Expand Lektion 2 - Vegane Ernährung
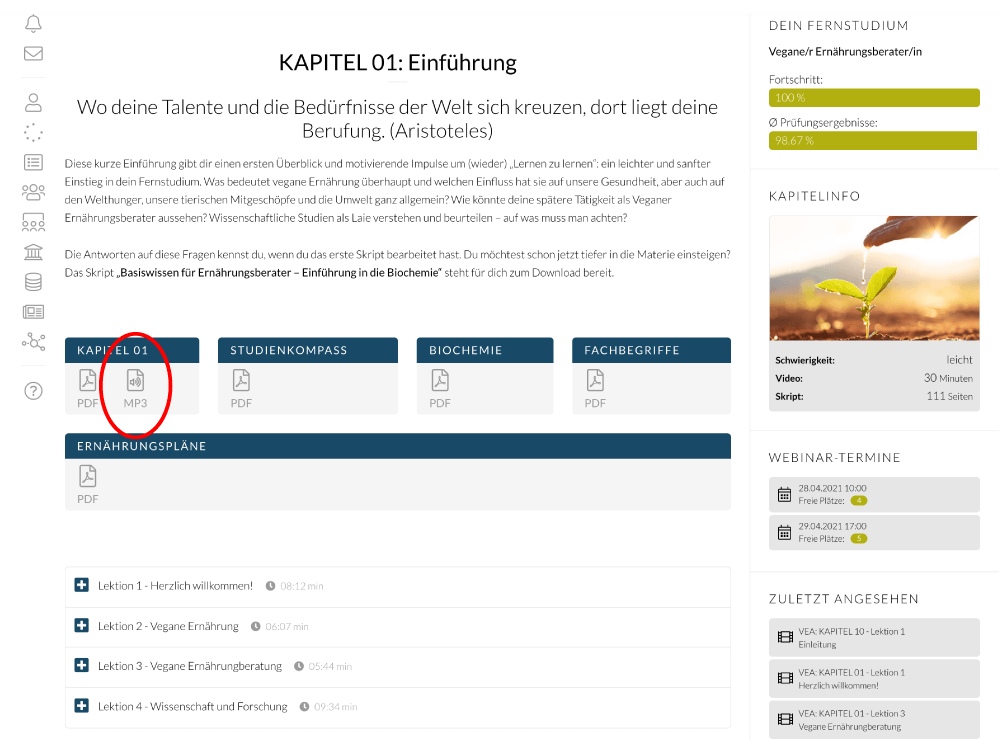 82,626
